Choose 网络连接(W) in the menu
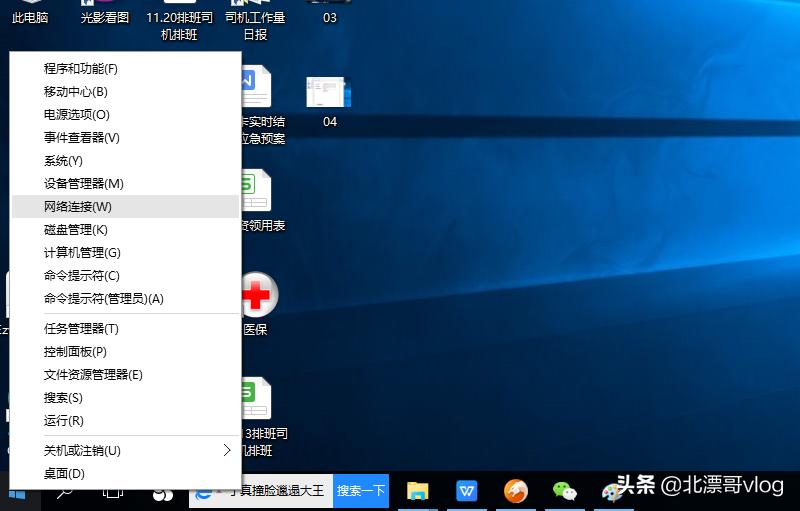Screen dimensions: 800x511 point(125,207)
